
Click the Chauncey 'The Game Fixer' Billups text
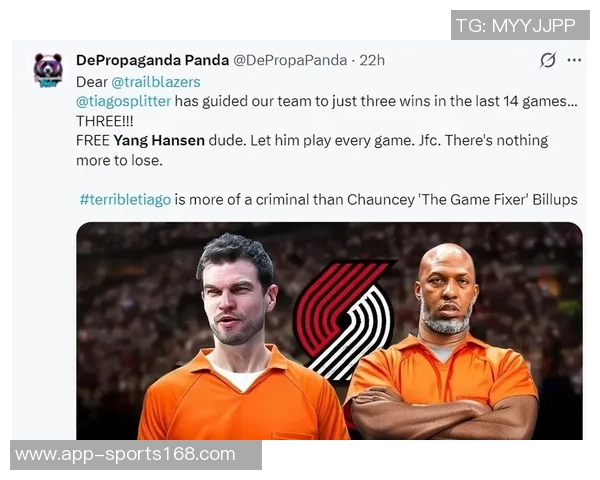(462, 200)
